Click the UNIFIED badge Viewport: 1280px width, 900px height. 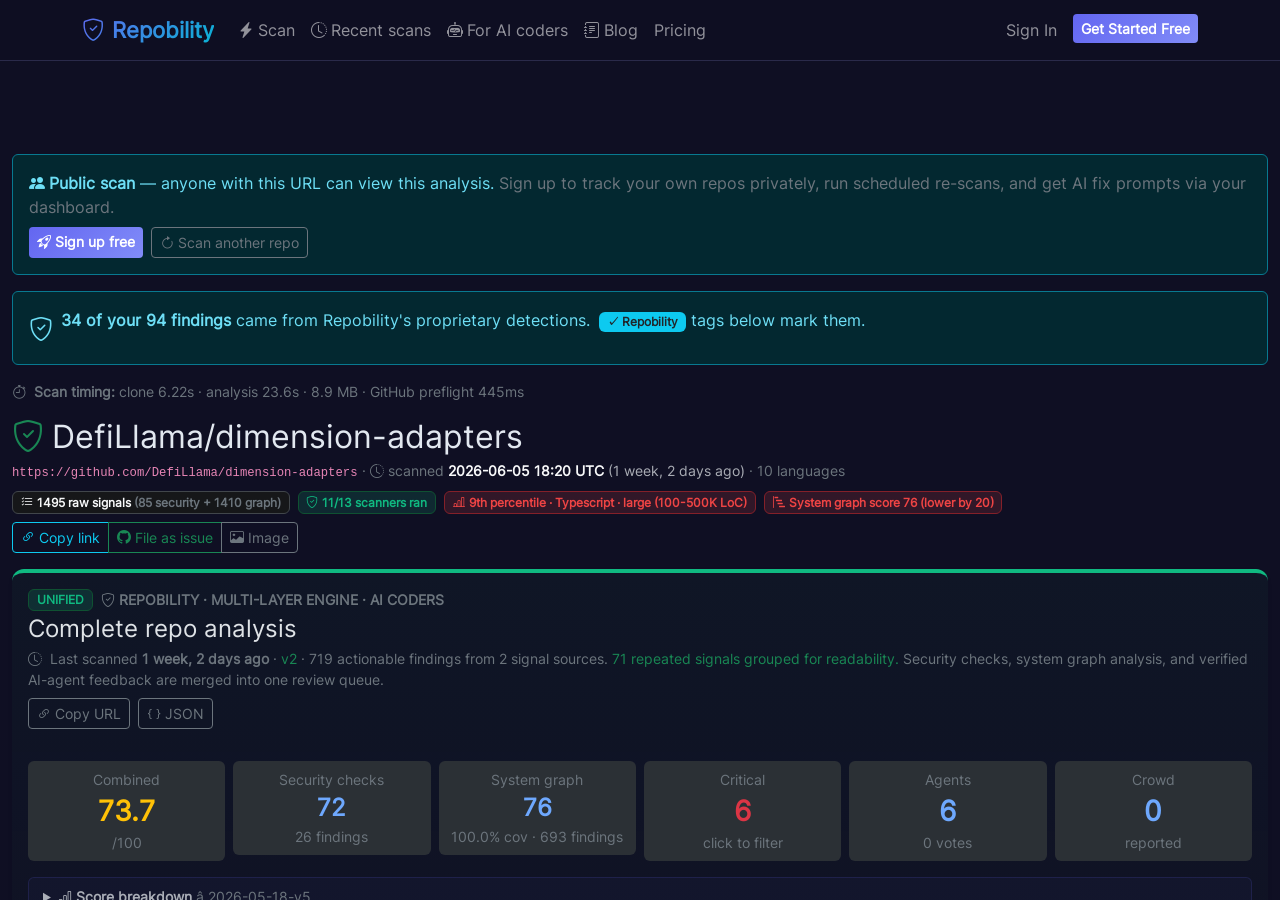click(60, 600)
